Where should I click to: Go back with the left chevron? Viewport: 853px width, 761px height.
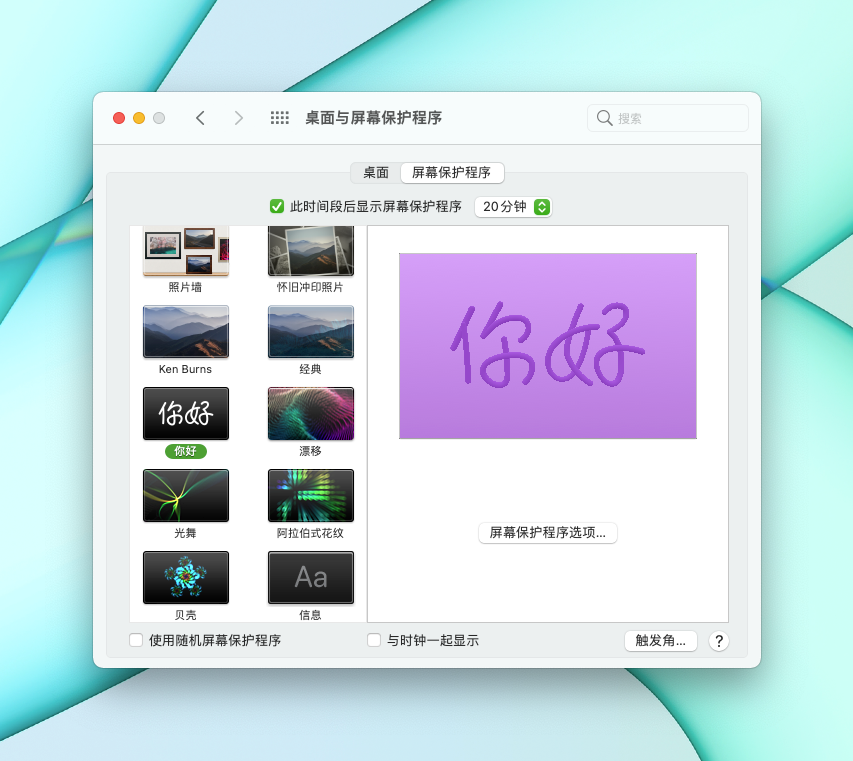pyautogui.click(x=200, y=118)
